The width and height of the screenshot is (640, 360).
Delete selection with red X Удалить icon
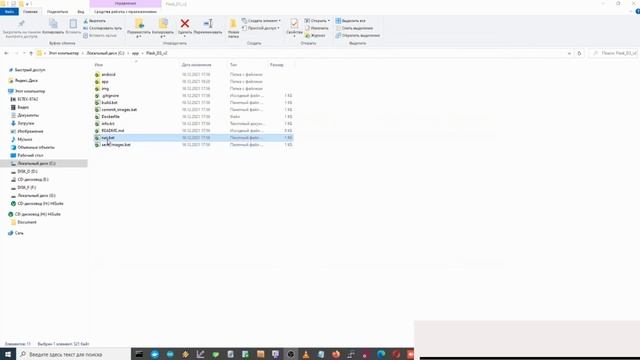pos(185,27)
